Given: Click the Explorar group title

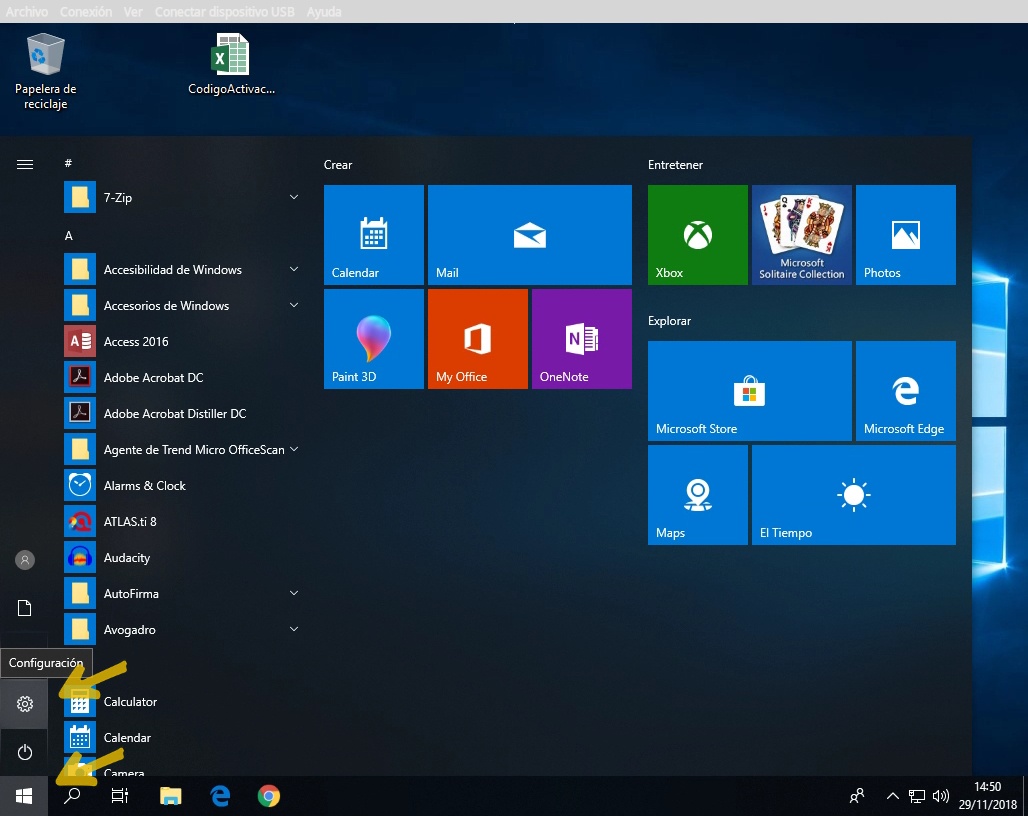Looking at the screenshot, I should (669, 321).
